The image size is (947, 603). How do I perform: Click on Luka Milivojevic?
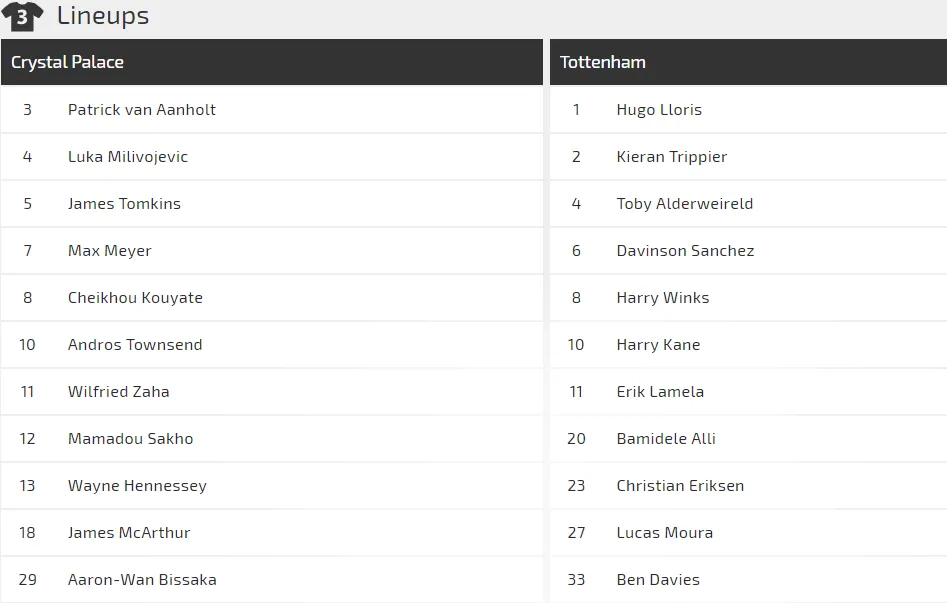(x=127, y=156)
